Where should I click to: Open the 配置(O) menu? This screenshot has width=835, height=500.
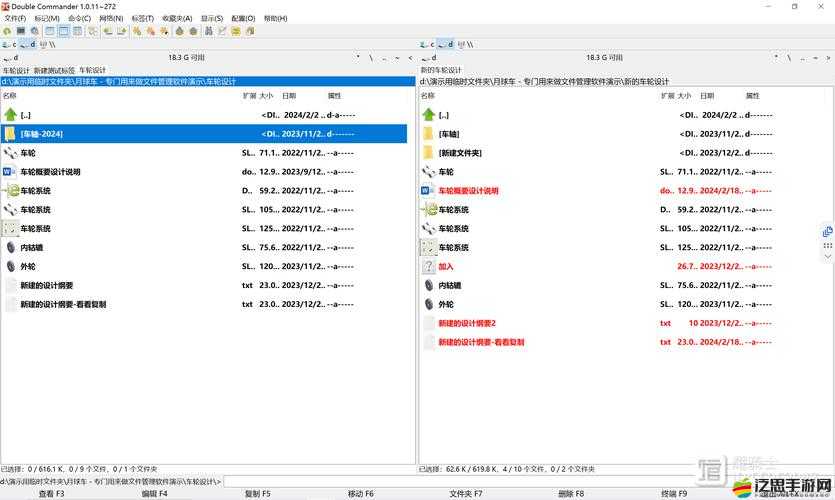pos(243,19)
